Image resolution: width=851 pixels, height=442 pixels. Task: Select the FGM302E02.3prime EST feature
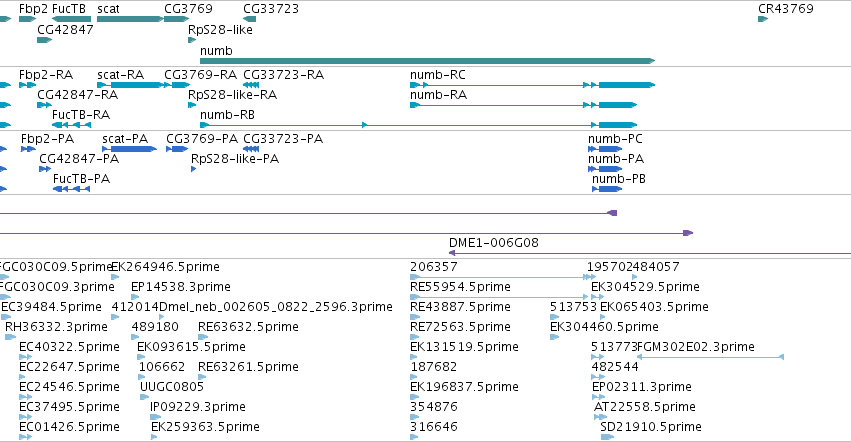coord(710,357)
